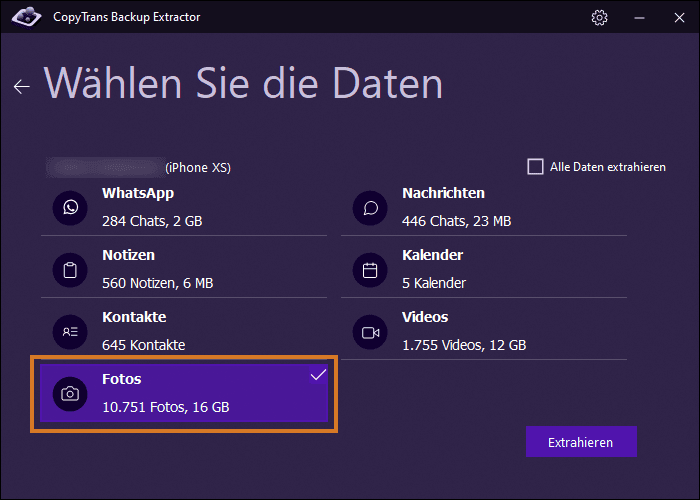This screenshot has height=500, width=700.
Task: Click the text '284 Chats, 2 GB'
Action: point(152,221)
